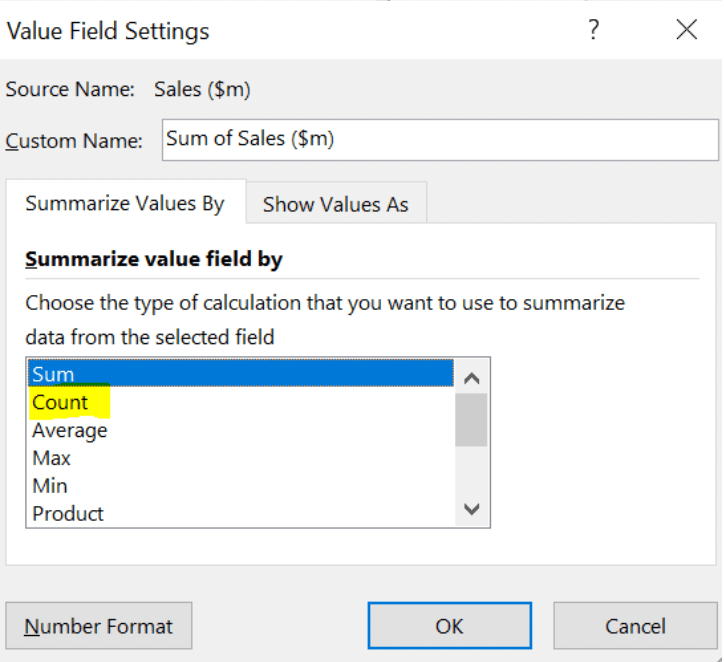The height and width of the screenshot is (662, 724).
Task: Click the help question mark icon
Action: 594,30
